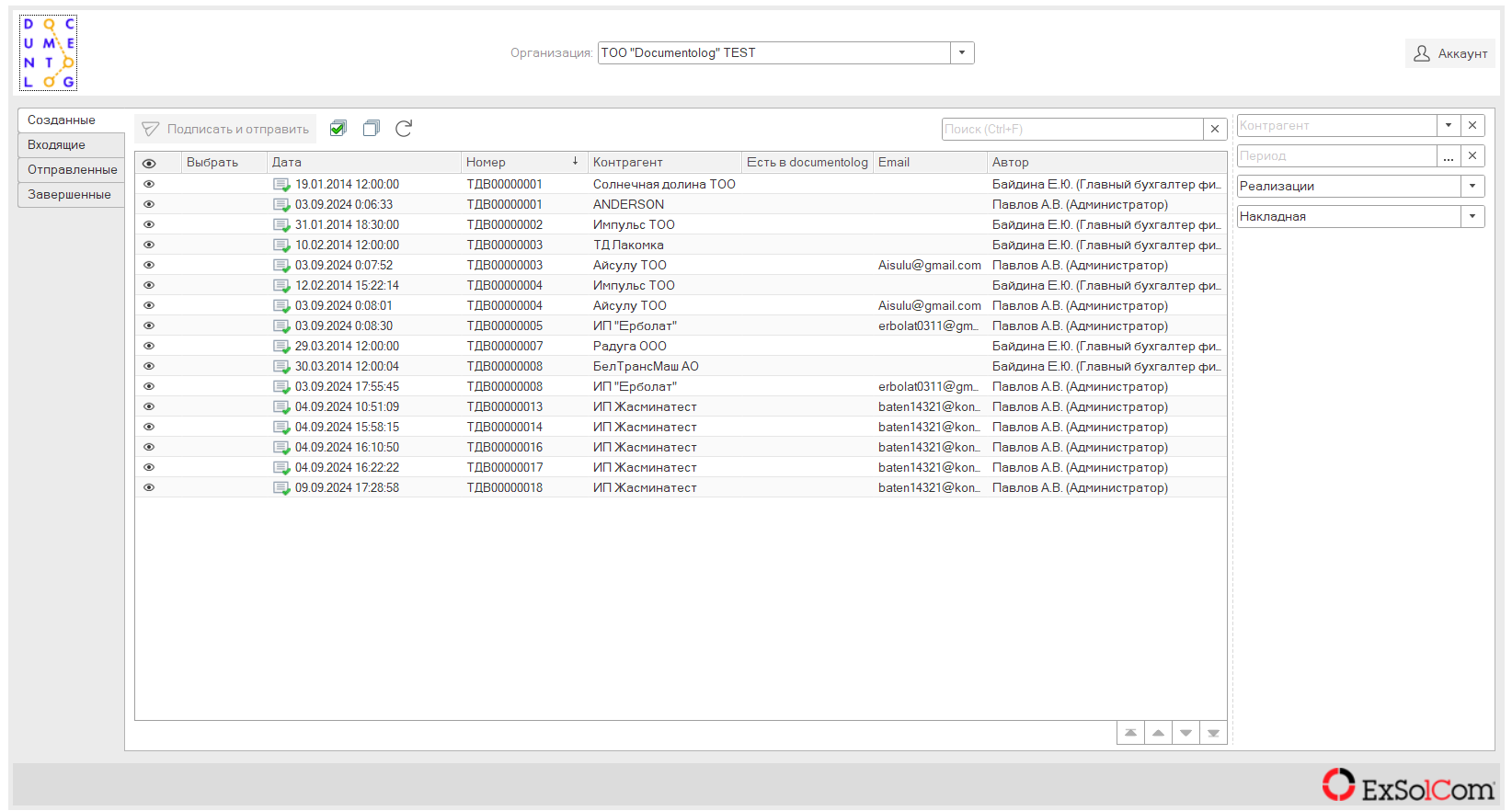
Task: Click document icon for 12.02.2014 15:22:14 row
Action: [281, 286]
